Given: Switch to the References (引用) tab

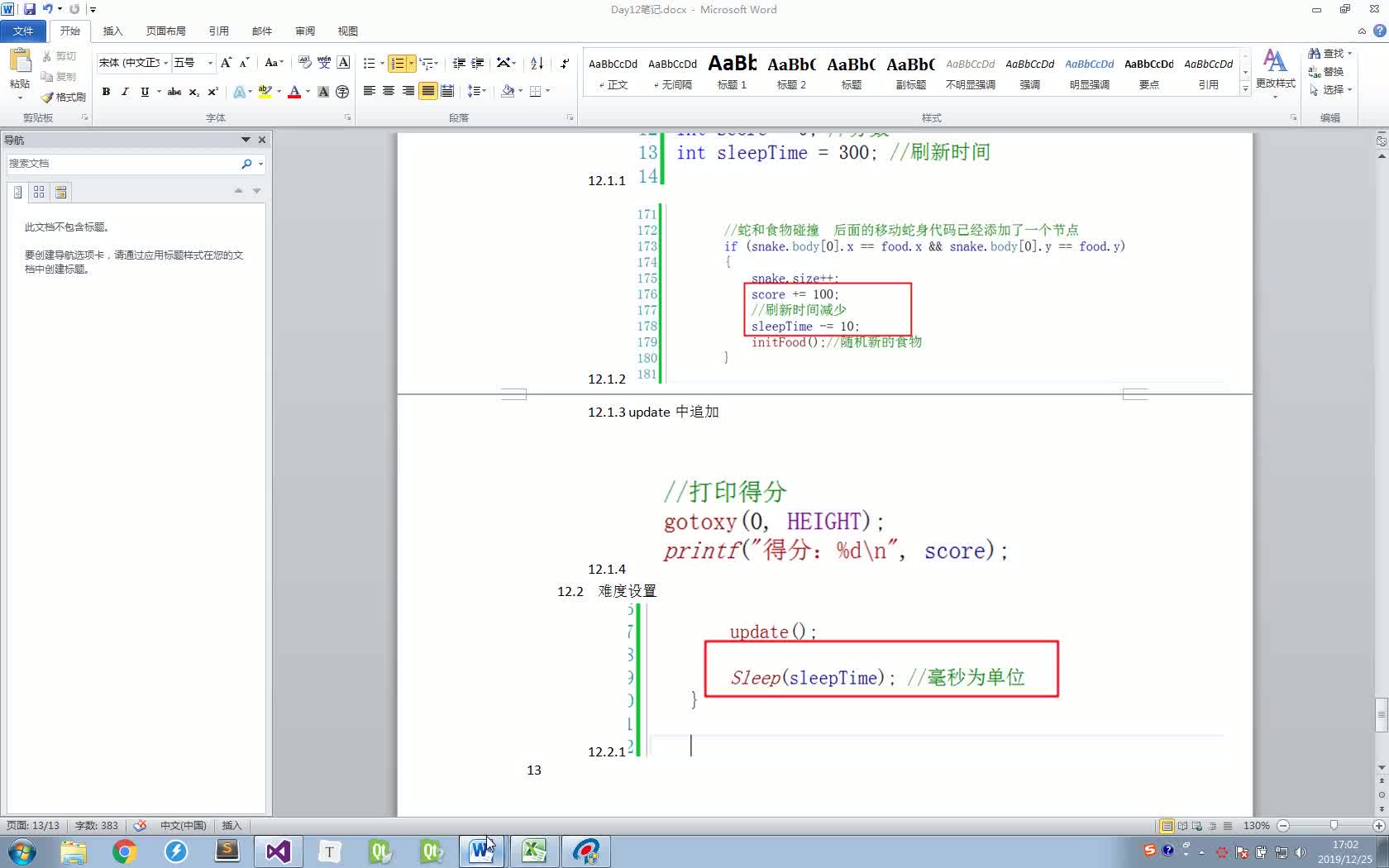Looking at the screenshot, I should click(218, 31).
